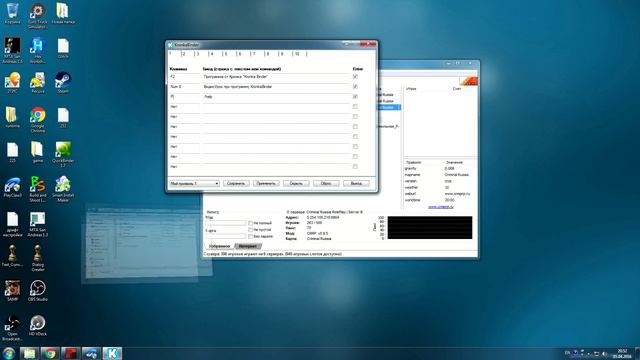Launch Dialog Creator desktop shortcut
Viewport: 640px width, 360px height.
pos(38,258)
